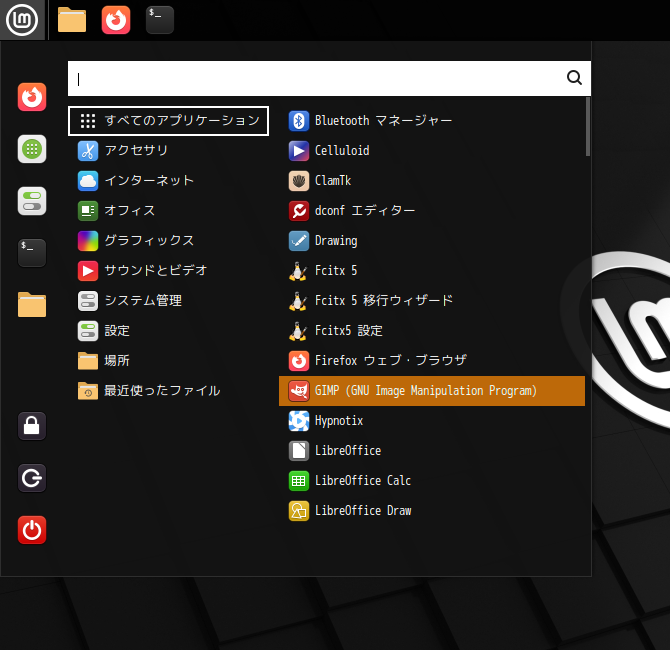Open LibreOffice start center
670x650 pixels.
click(432, 451)
